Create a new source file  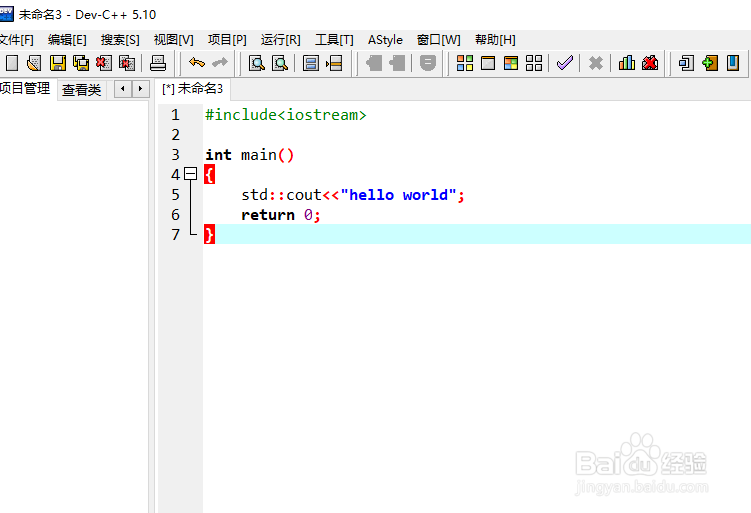pos(11,63)
